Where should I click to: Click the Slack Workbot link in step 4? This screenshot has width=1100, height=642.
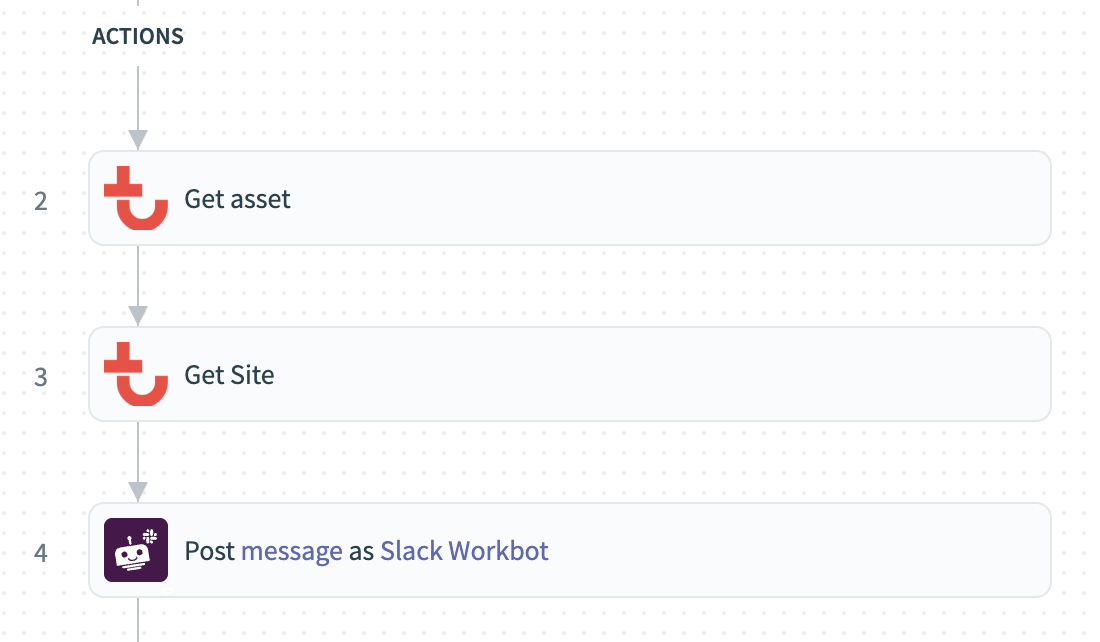click(463, 550)
